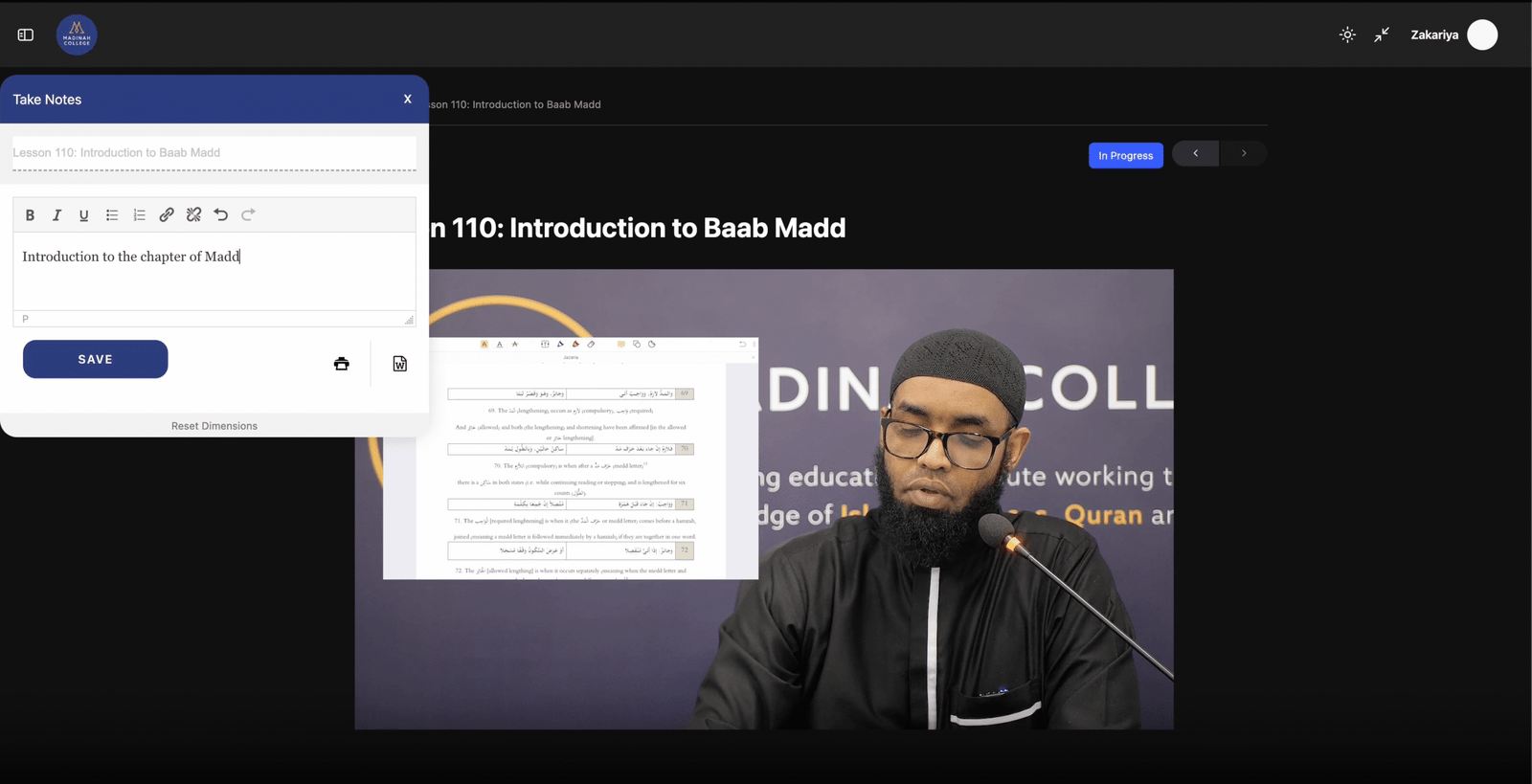This screenshot has width=1532, height=784.
Task: Insert a numbered list in notes
Action: [x=139, y=215]
